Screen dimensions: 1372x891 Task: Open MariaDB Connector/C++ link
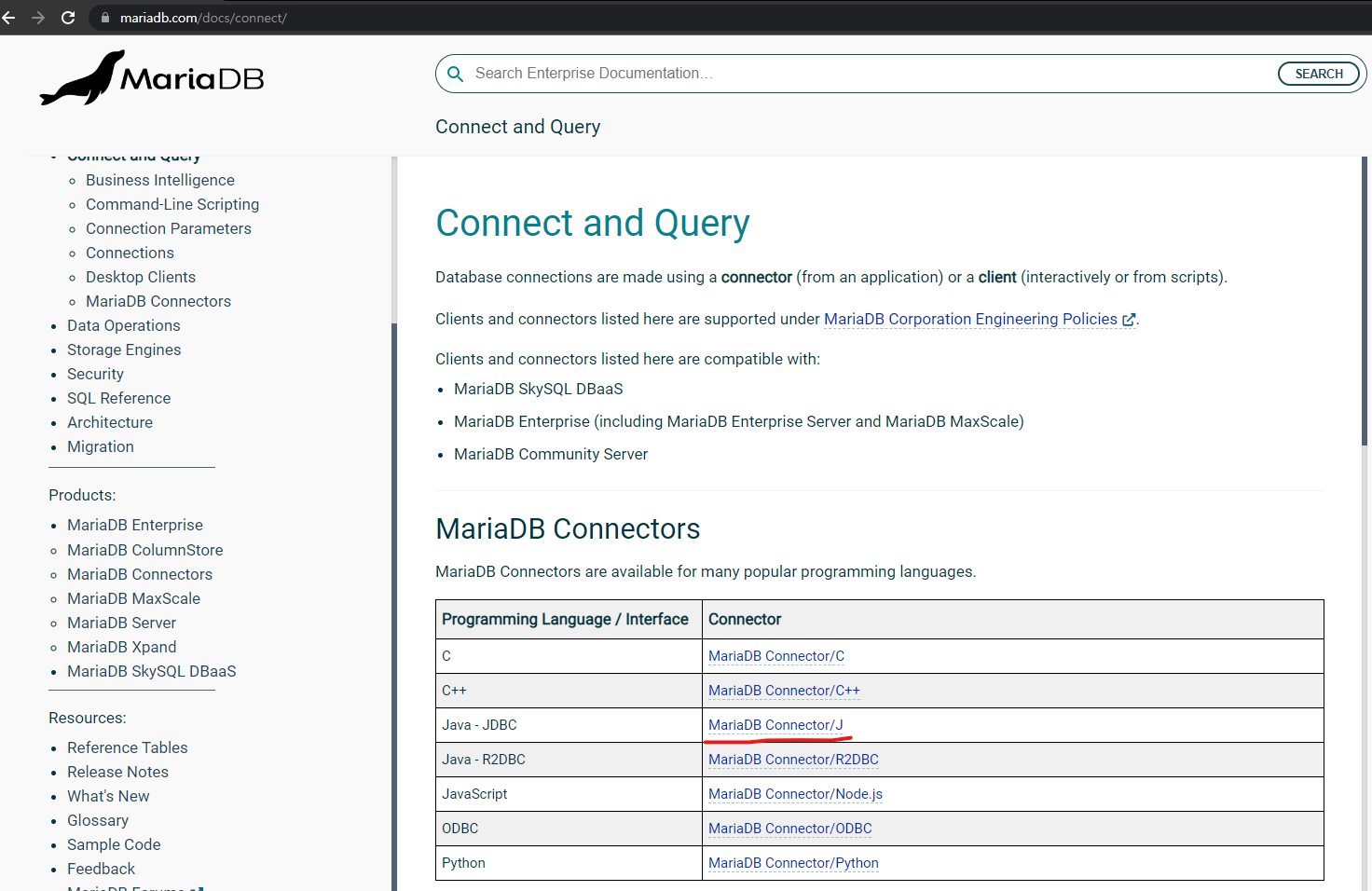click(x=784, y=691)
